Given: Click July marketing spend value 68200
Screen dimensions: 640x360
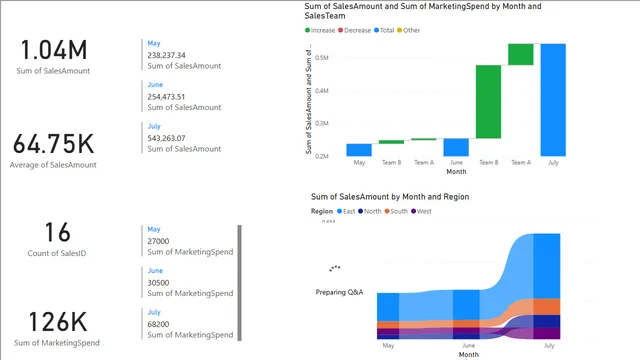Looking at the screenshot, I should [x=158, y=324].
